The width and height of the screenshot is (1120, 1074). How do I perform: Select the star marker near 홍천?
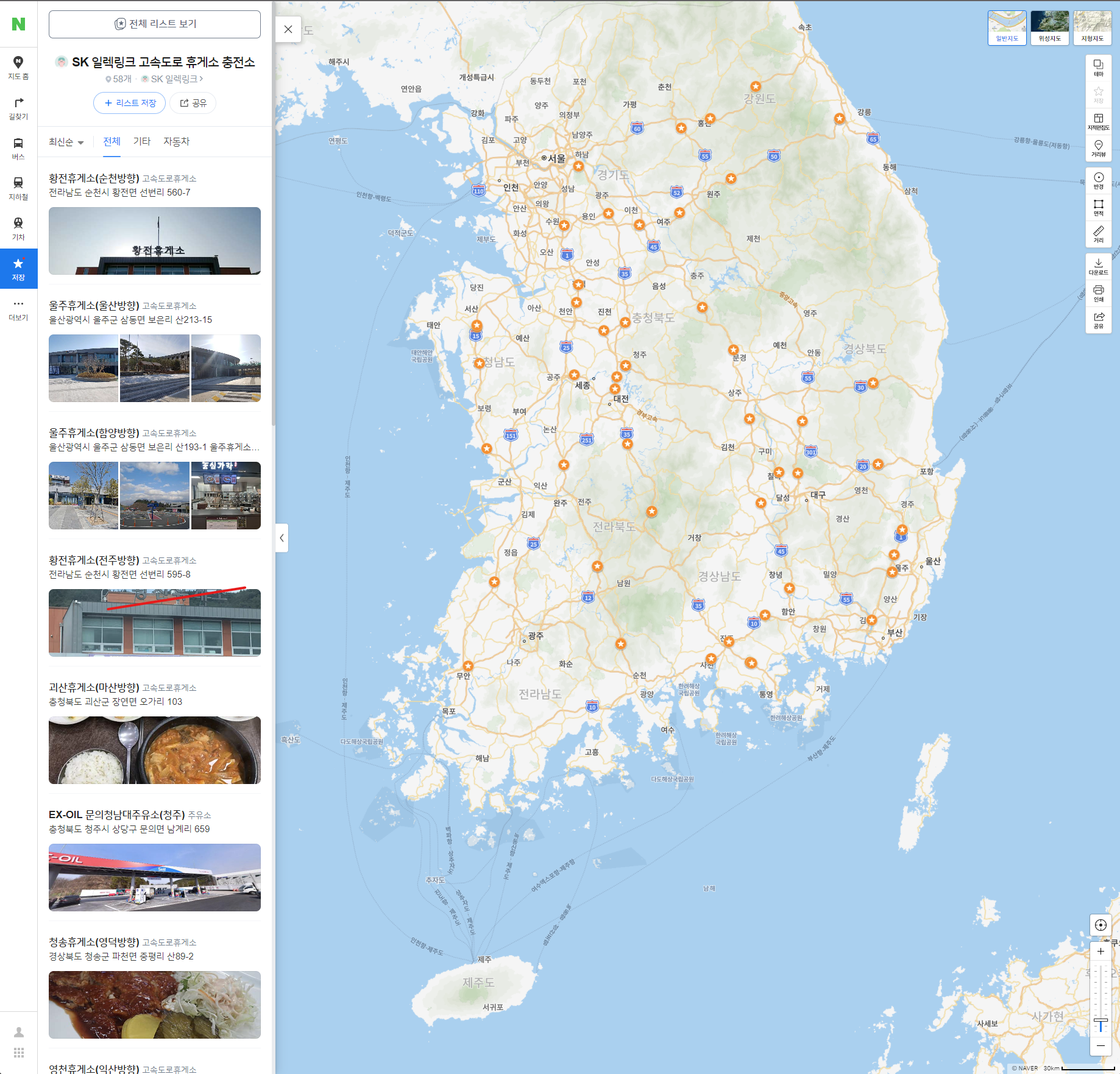(710, 118)
